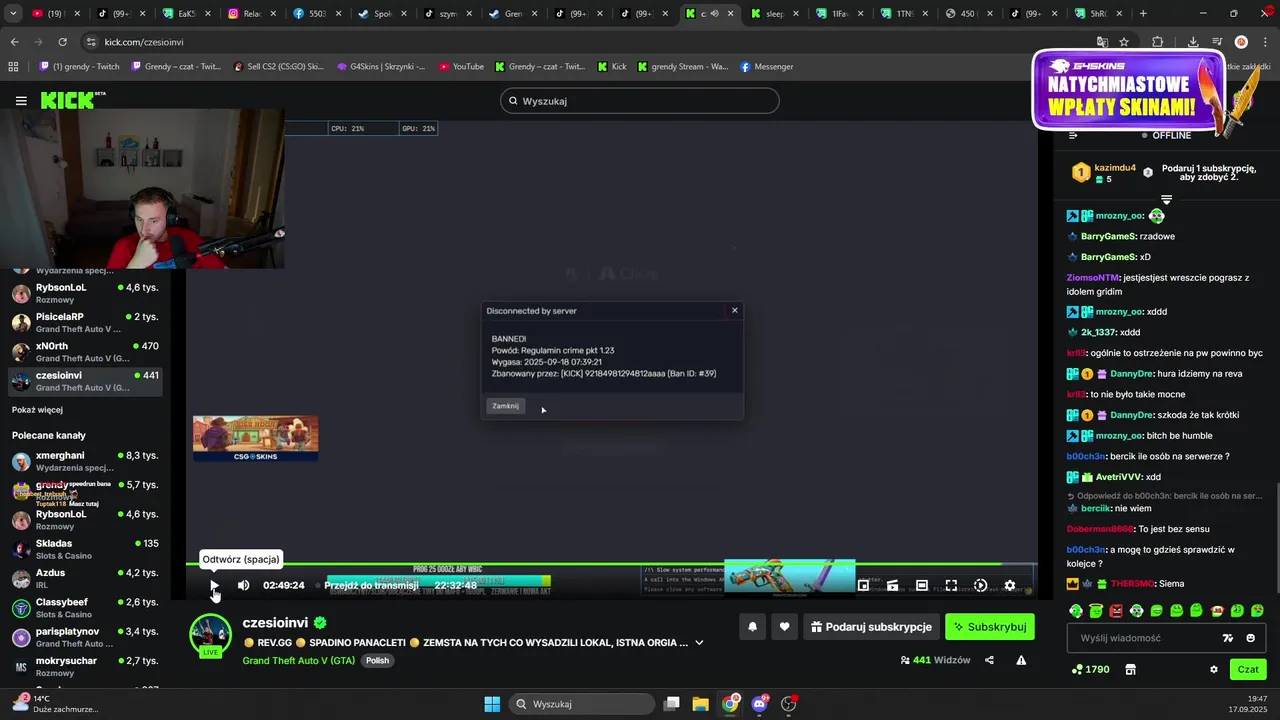Open video player settings gear

pos(1010,585)
